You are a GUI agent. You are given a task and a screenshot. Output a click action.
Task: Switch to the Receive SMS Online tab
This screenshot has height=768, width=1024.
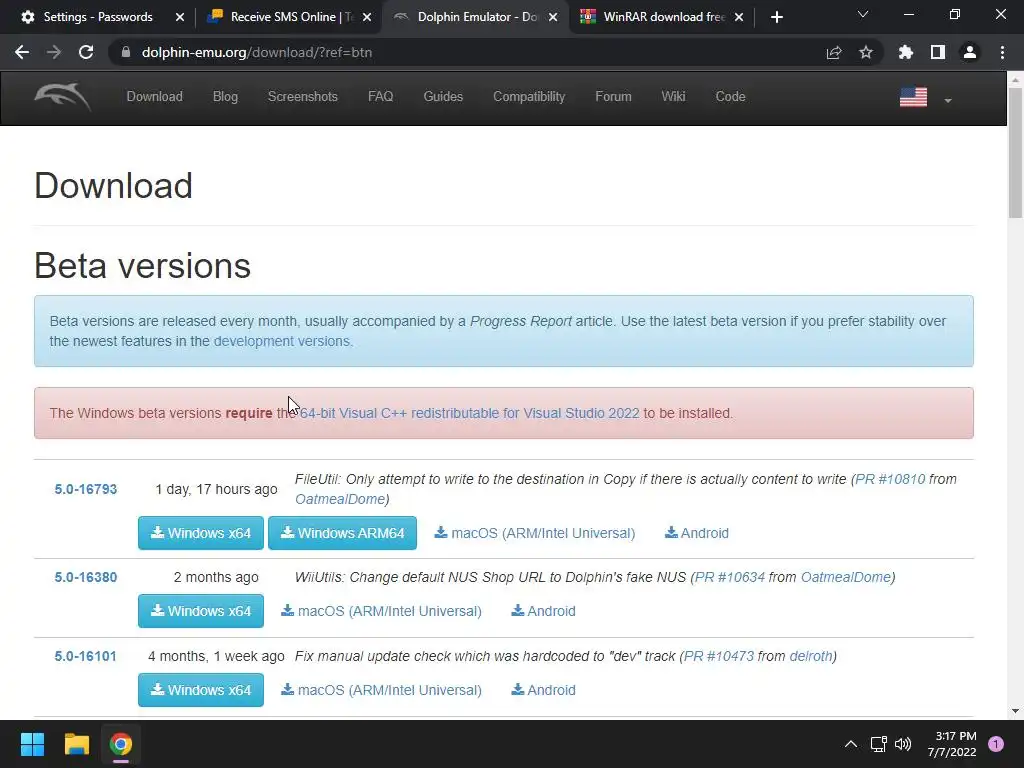point(287,17)
